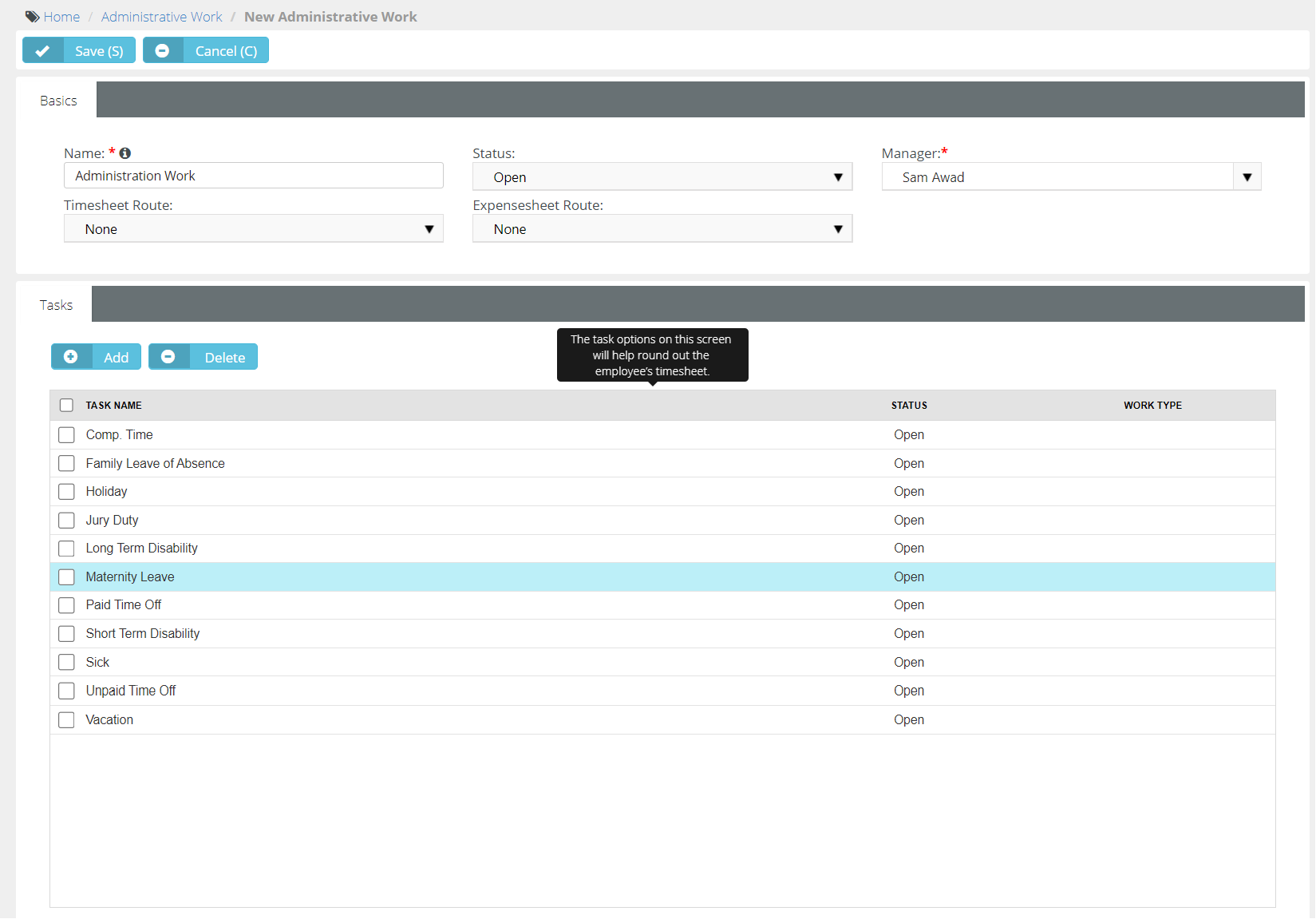Click the tag icon in breadcrumb
The width and height of the screenshot is (1316, 919).
point(32,17)
